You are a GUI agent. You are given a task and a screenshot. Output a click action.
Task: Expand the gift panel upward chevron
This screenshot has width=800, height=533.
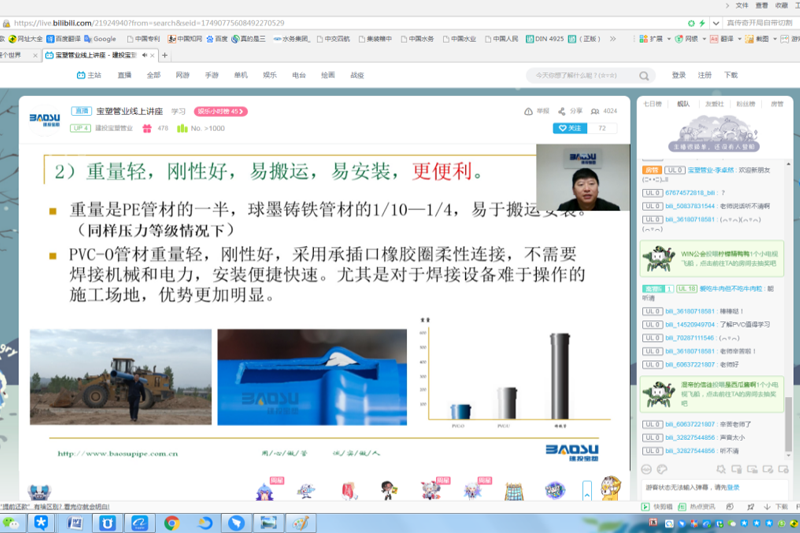[x=587, y=491]
